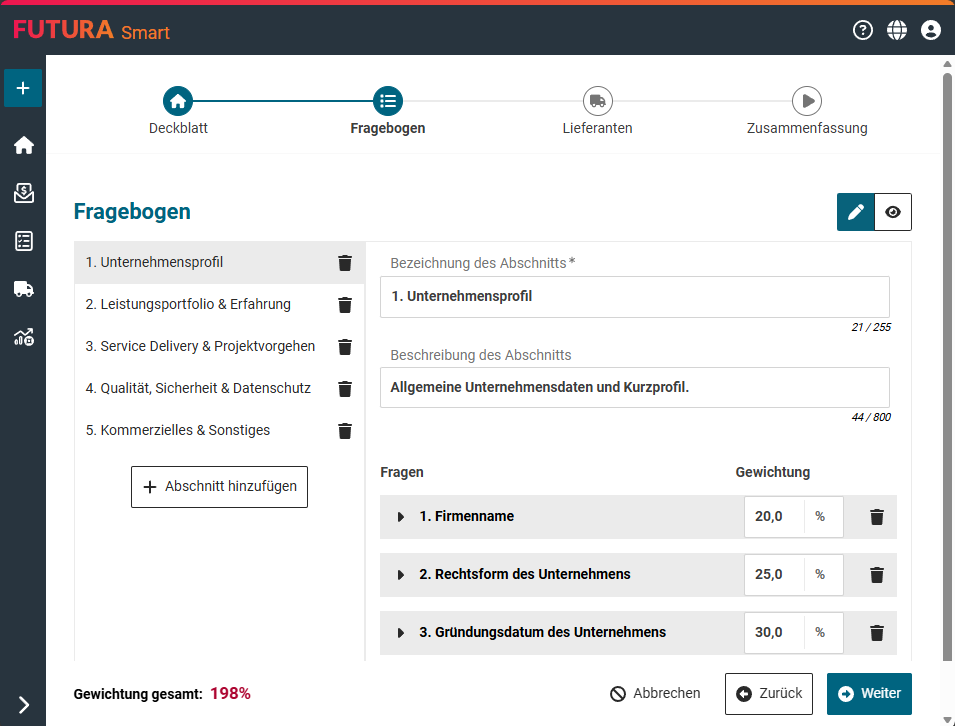The height and width of the screenshot is (726, 955).
Task: Expand question 2. Rechtsform des Unternehmens
Action: click(x=401, y=575)
